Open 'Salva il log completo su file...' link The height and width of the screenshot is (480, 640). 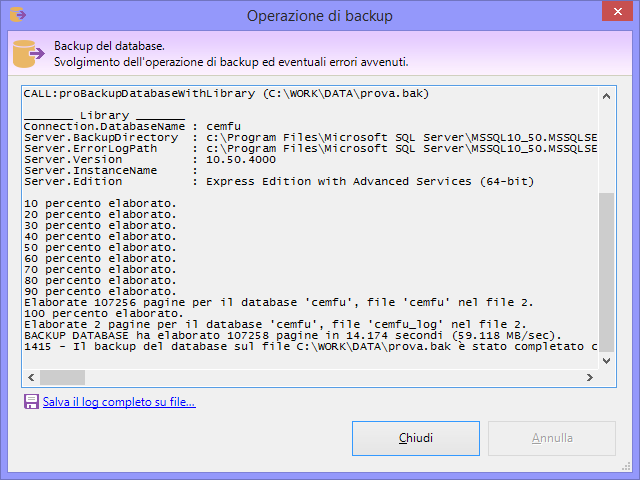[119, 402]
